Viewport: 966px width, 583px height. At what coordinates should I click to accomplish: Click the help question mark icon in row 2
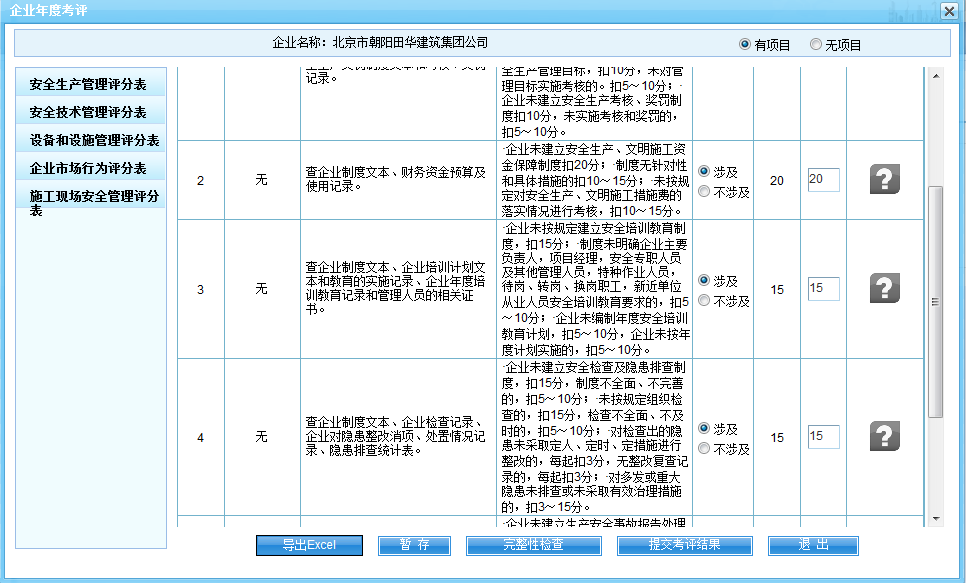tap(884, 181)
